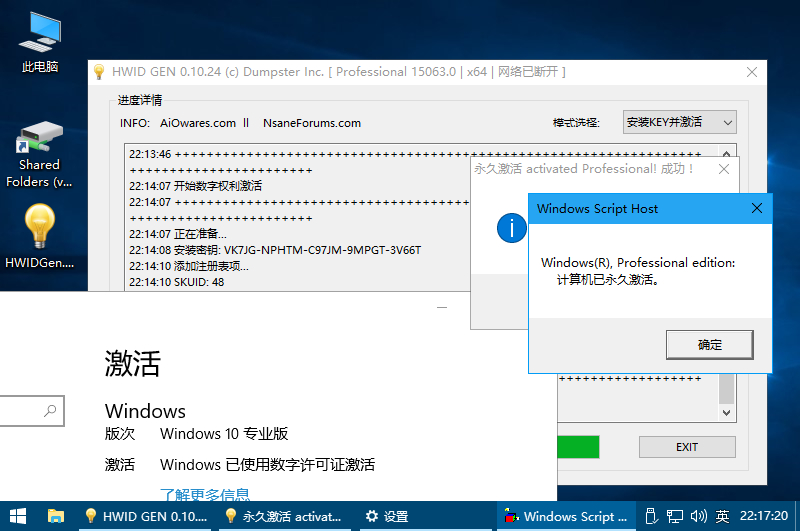Click the USB safely remove tray icon
Viewport: 800px width, 531px height.
[651, 516]
